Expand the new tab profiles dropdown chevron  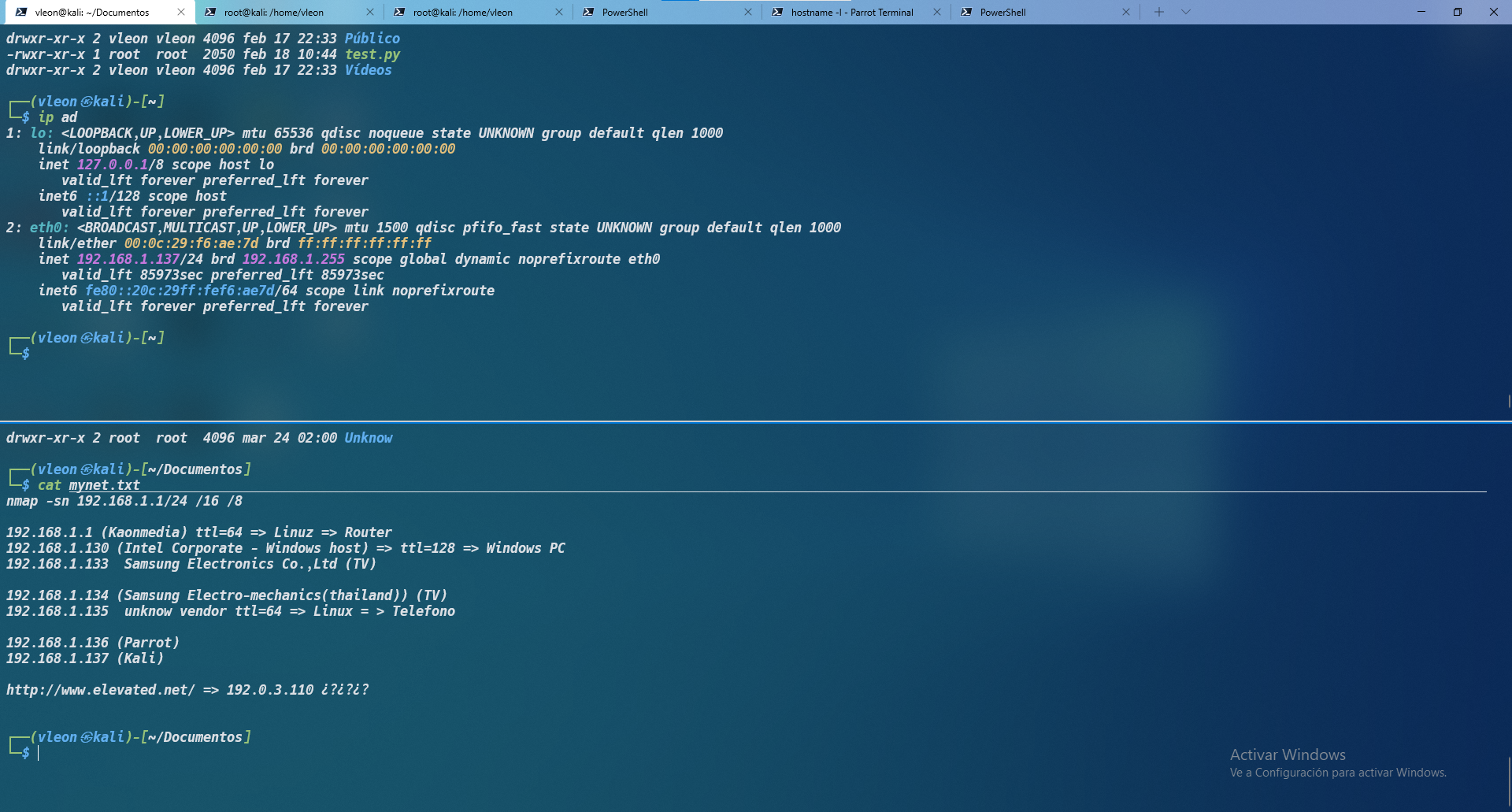coord(1186,12)
